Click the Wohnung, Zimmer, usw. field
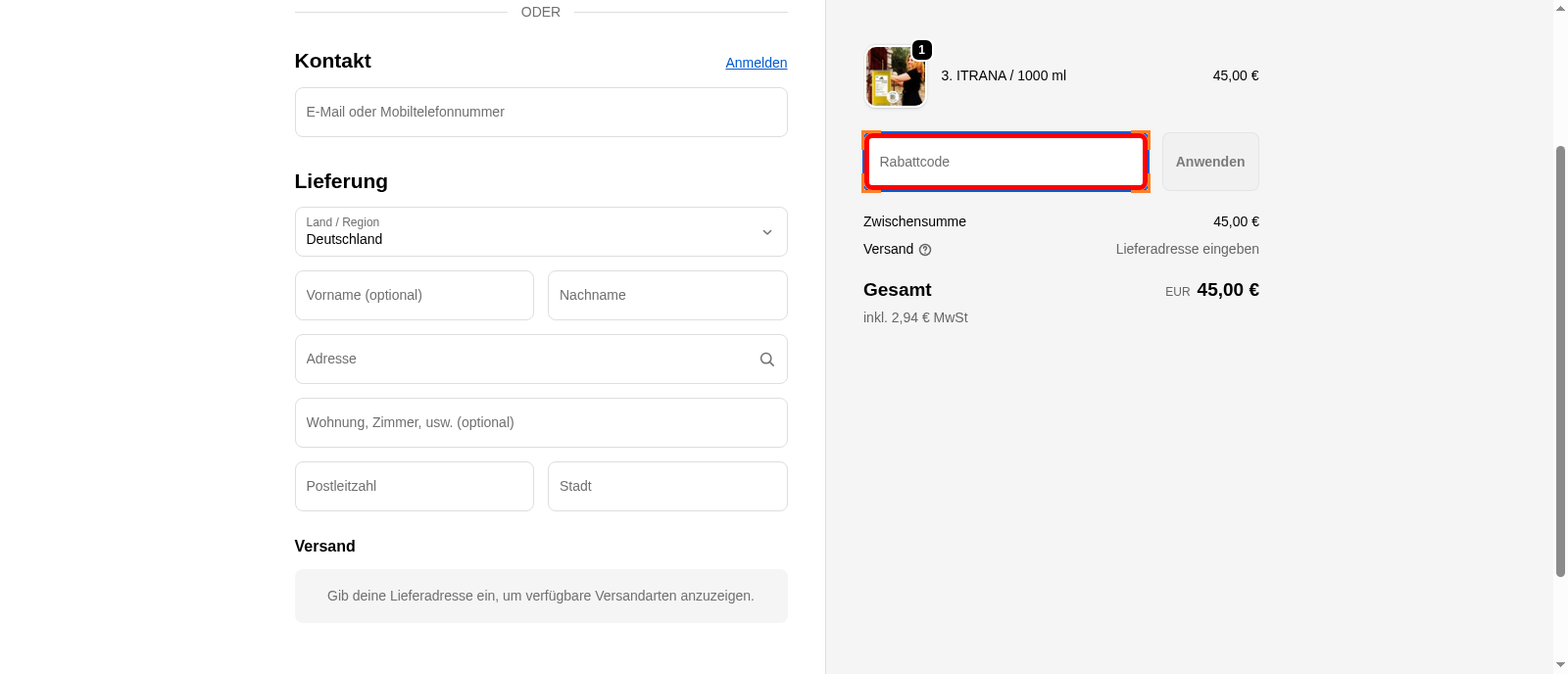 click(x=540, y=423)
